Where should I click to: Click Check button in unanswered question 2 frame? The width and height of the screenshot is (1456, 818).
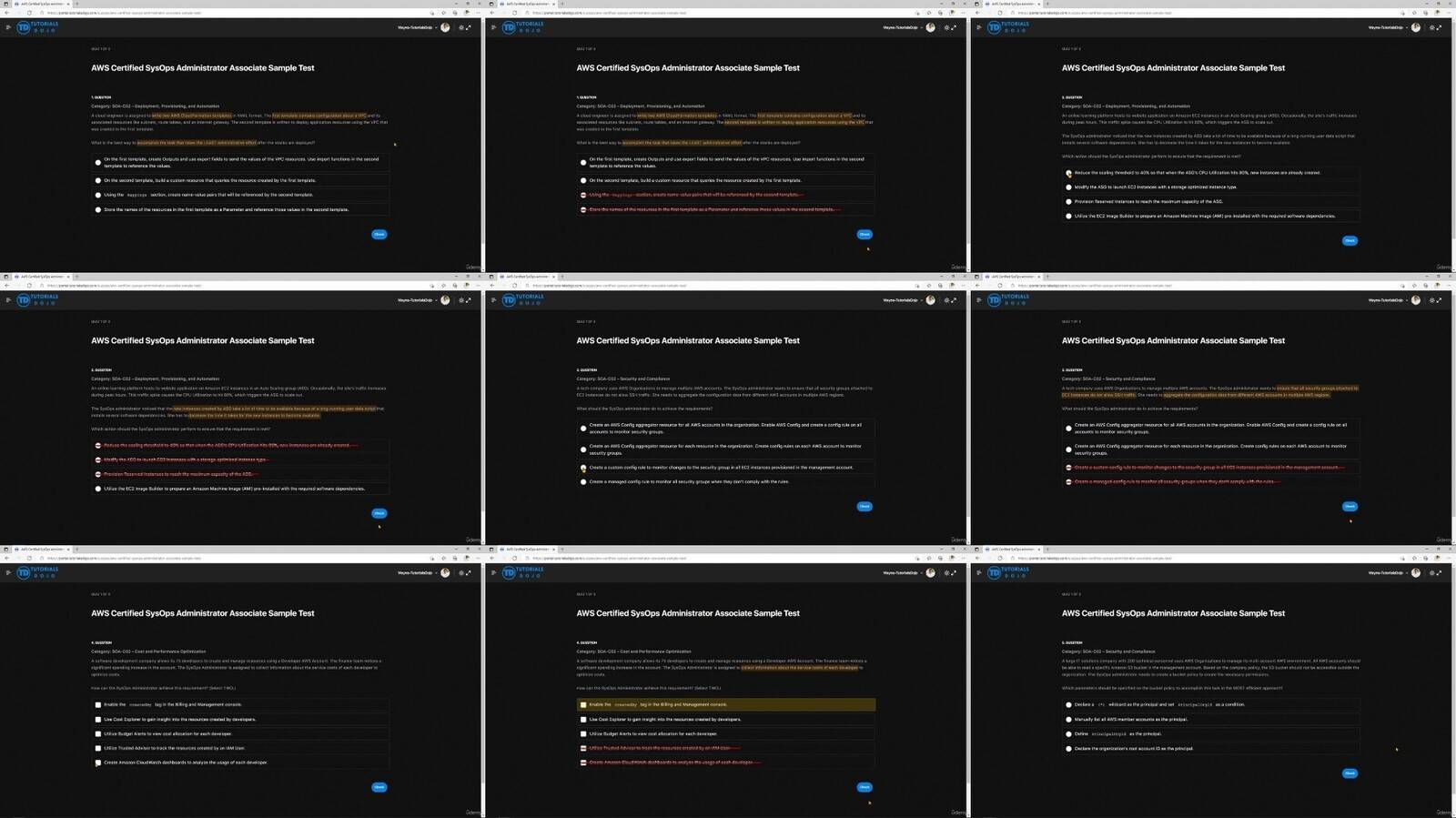(x=1350, y=240)
